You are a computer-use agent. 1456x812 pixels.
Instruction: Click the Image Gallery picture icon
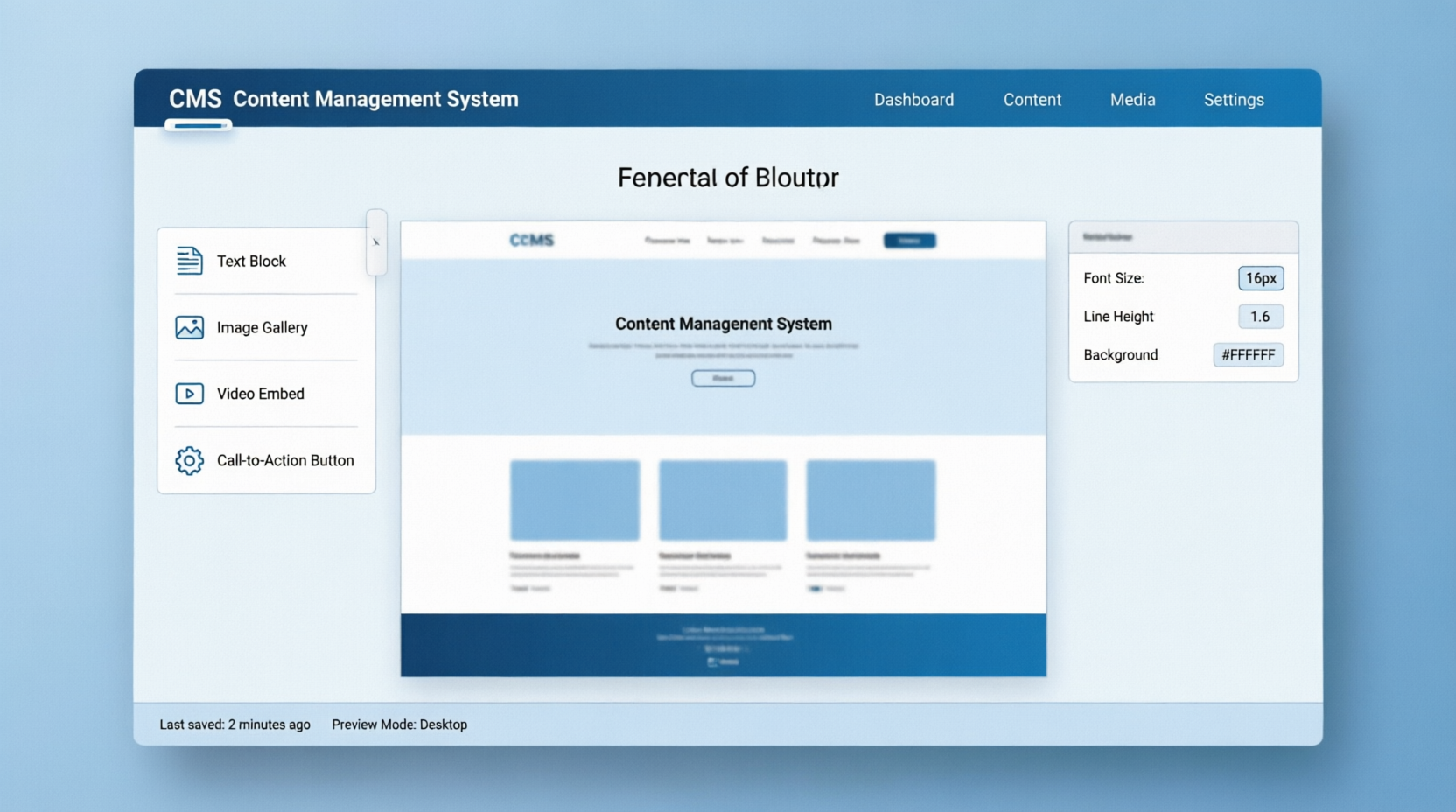click(189, 327)
